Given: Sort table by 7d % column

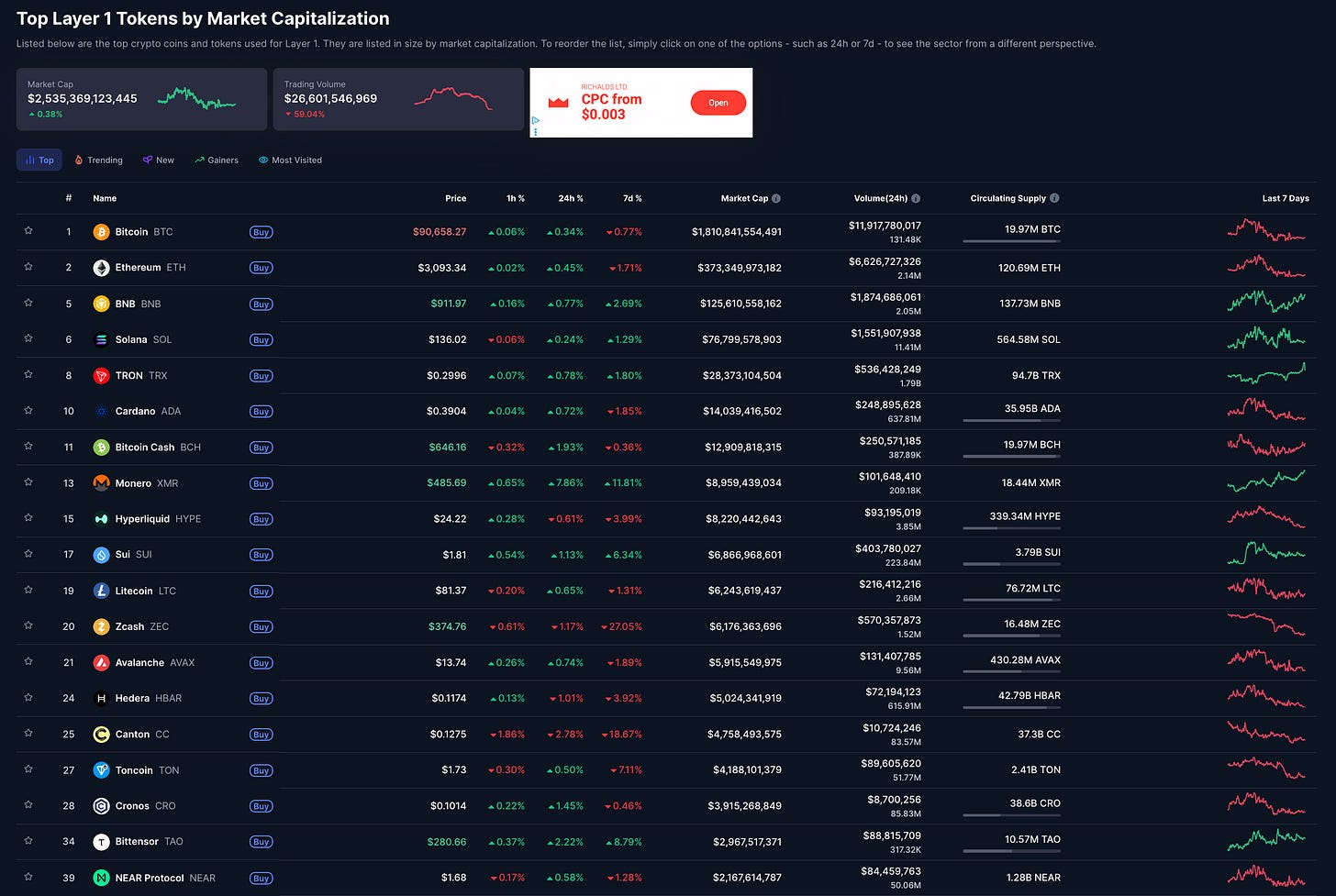Looking at the screenshot, I should pyautogui.click(x=632, y=198).
